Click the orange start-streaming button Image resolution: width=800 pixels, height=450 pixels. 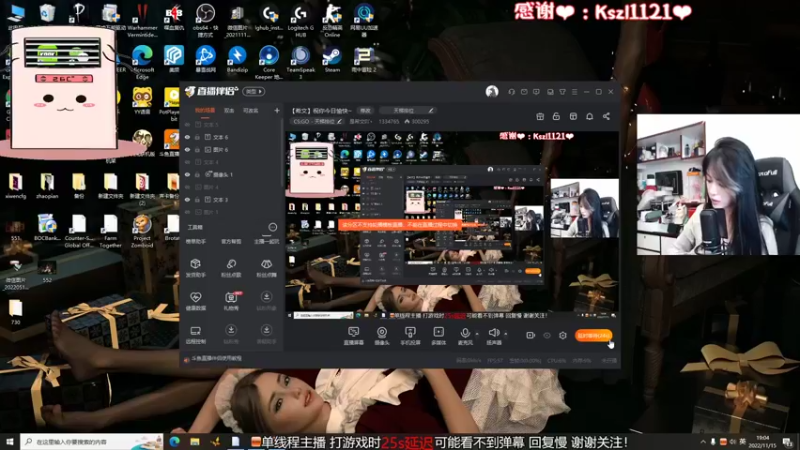point(593,335)
